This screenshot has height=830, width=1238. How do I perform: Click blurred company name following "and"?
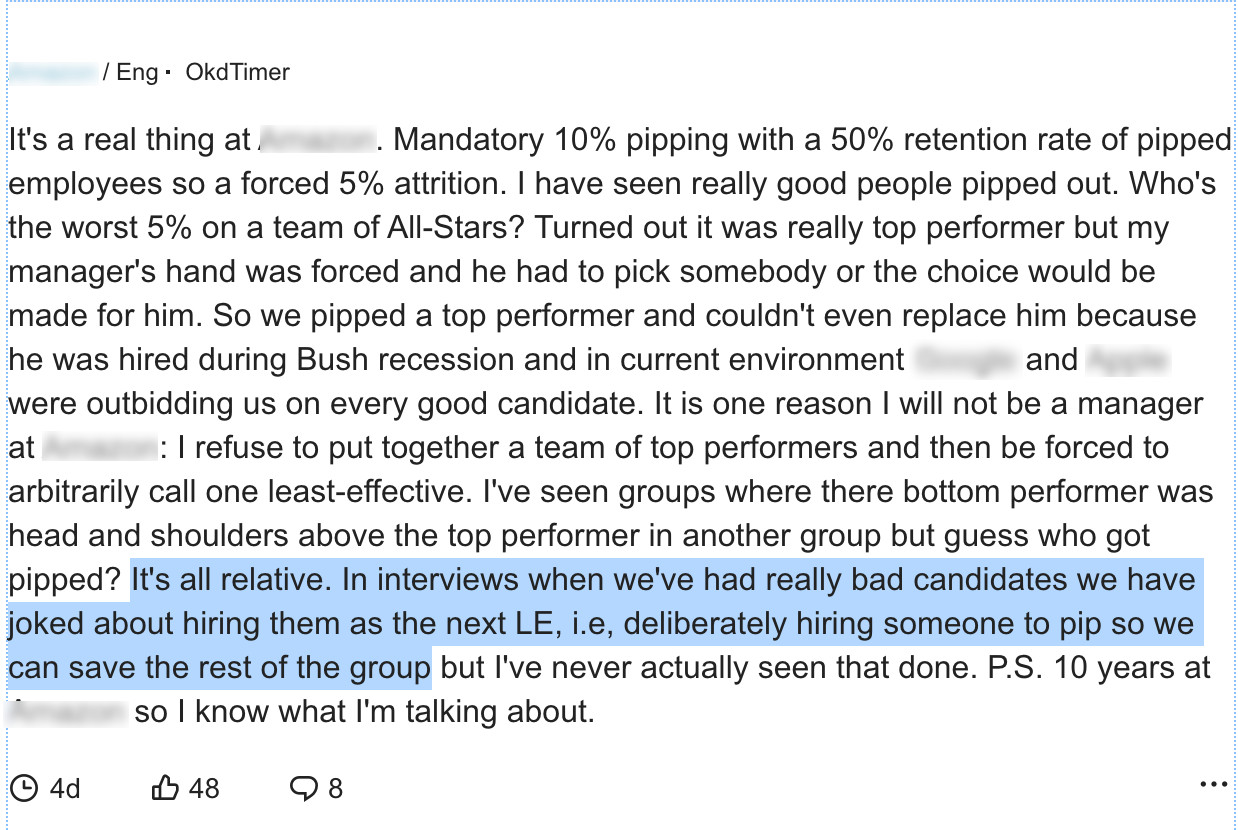click(x=1126, y=359)
